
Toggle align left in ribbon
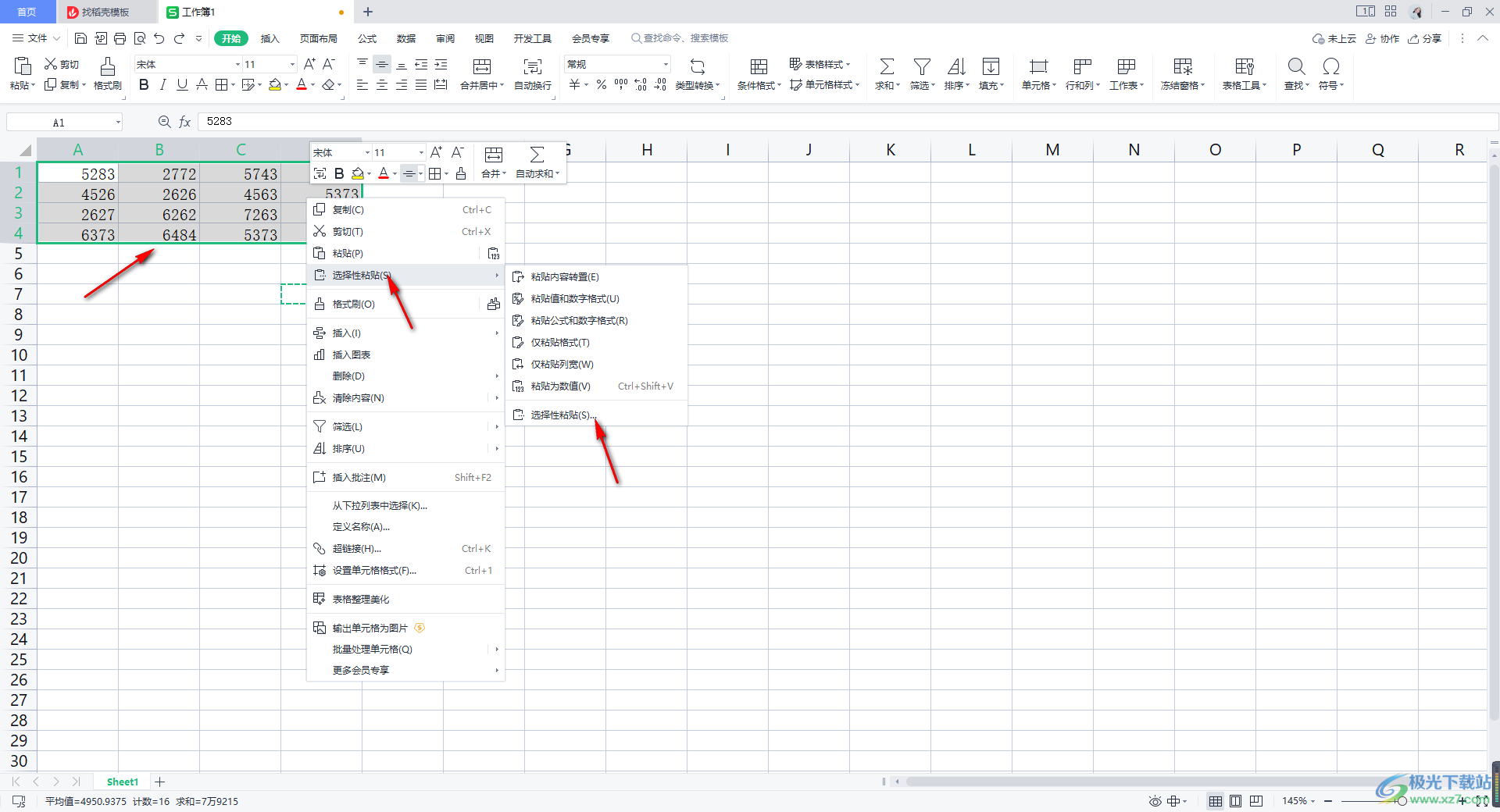pos(362,85)
